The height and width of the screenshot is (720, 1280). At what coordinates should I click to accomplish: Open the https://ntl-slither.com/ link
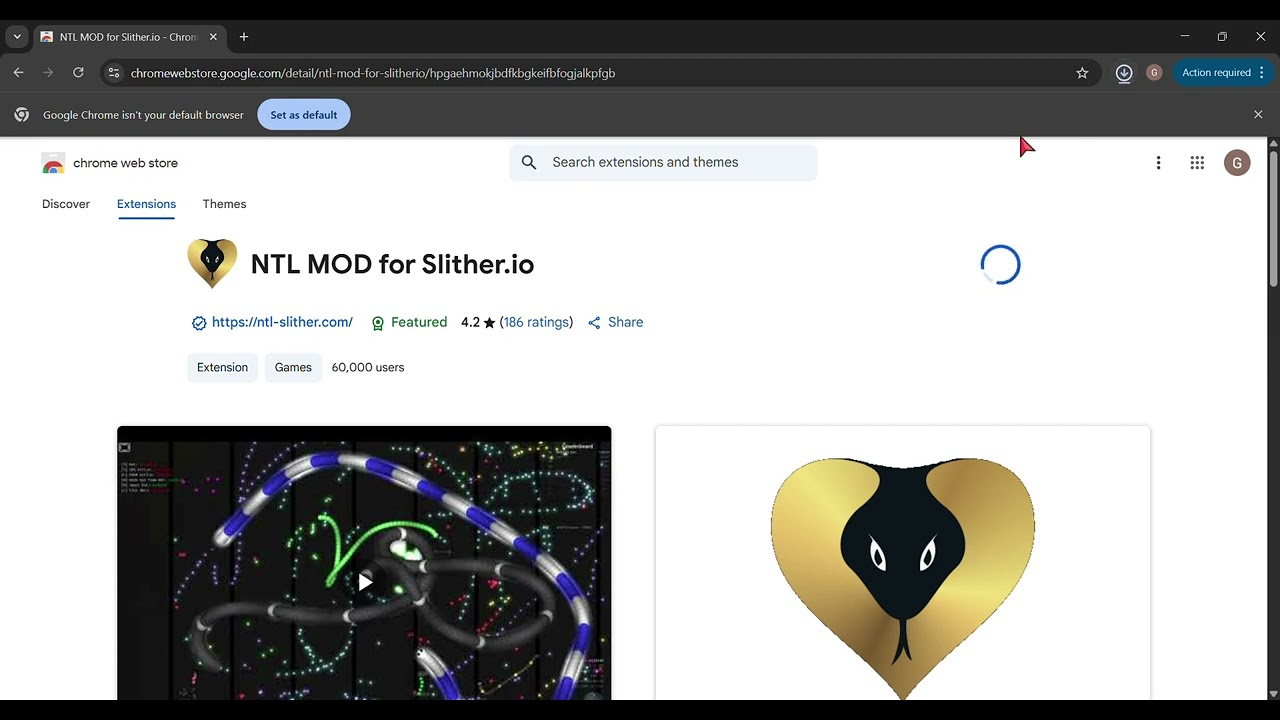click(x=282, y=322)
